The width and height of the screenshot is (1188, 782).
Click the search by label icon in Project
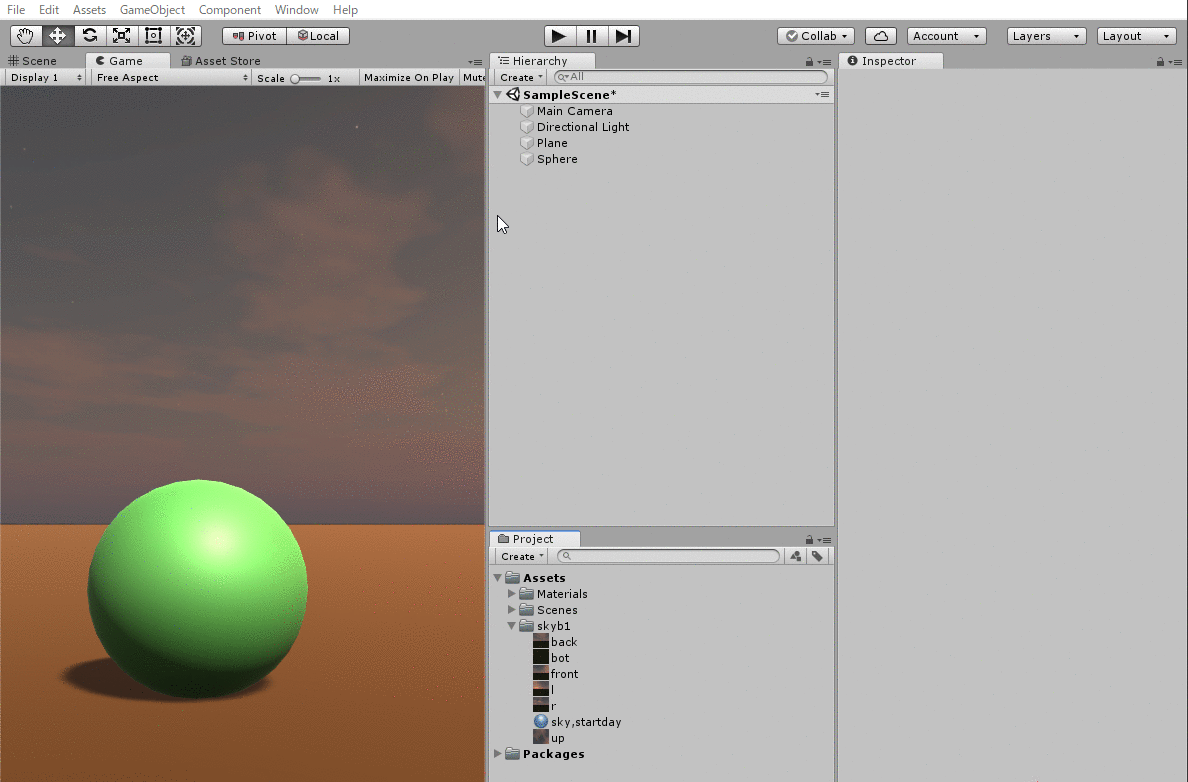point(817,556)
